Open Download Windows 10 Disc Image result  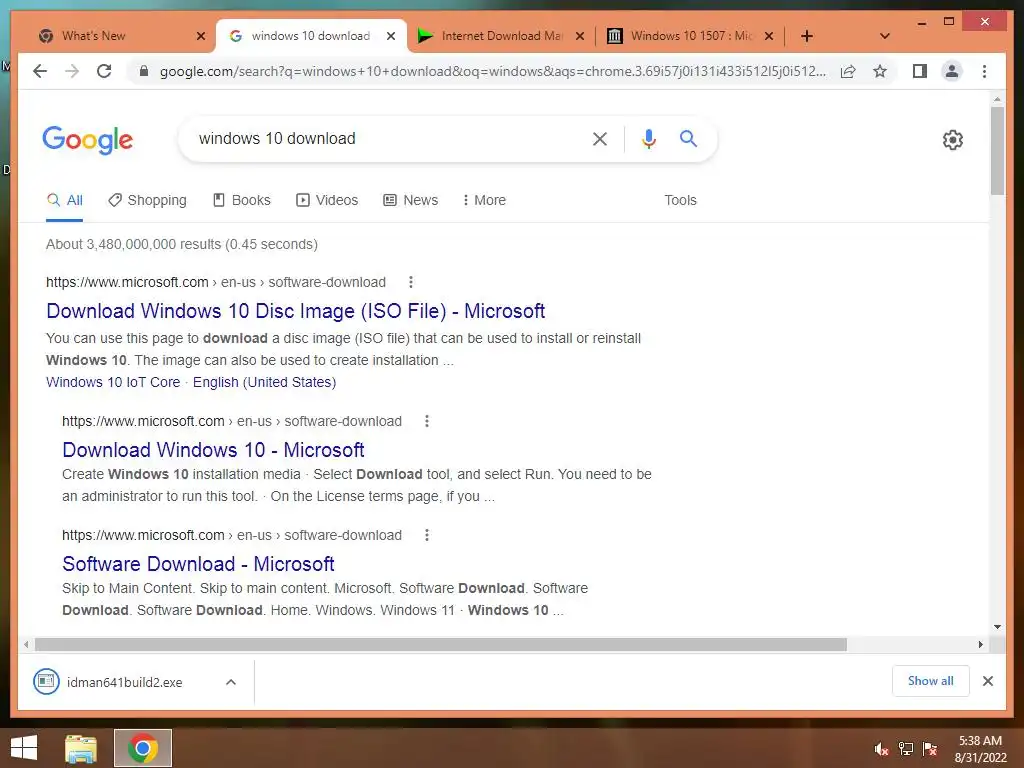point(296,311)
